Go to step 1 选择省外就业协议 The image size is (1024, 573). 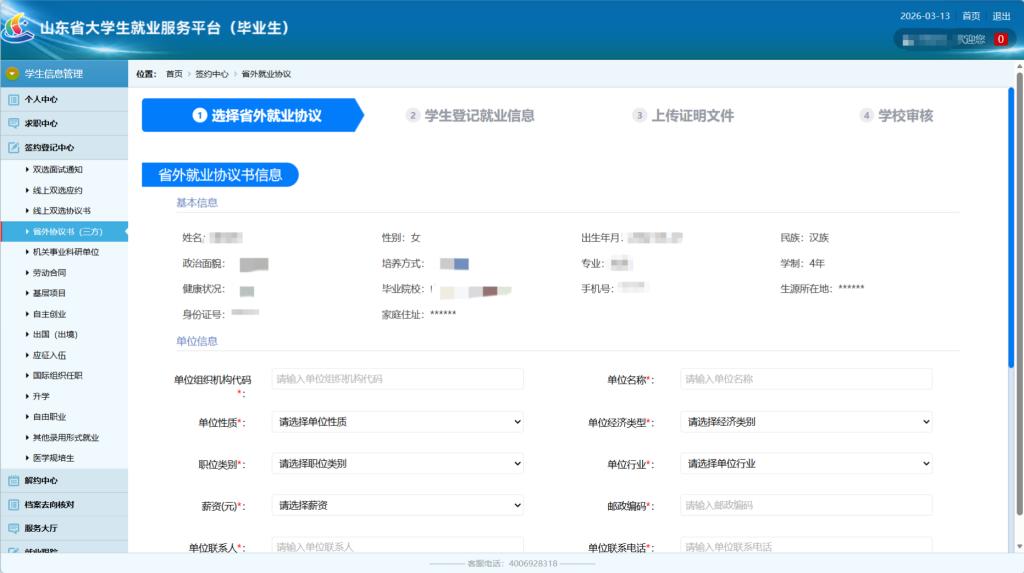(x=252, y=116)
